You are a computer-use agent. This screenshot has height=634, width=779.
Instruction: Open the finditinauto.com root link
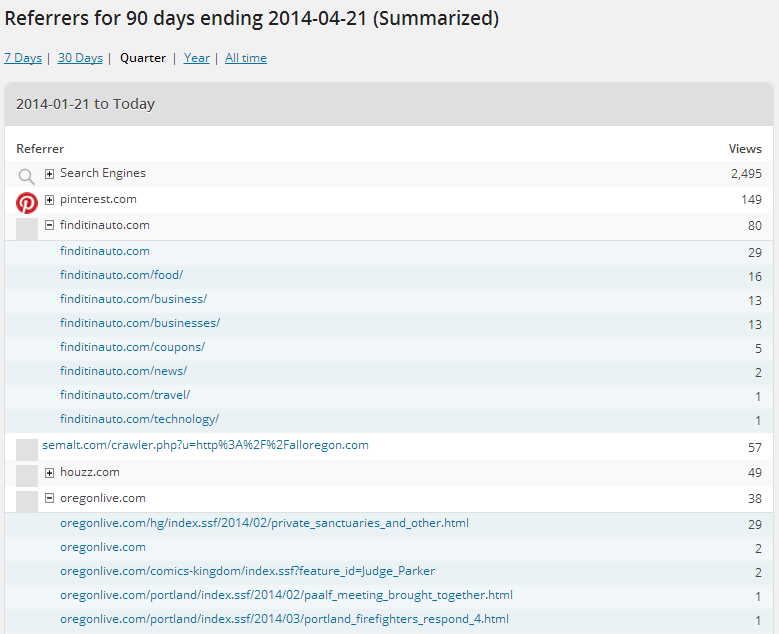tap(105, 251)
